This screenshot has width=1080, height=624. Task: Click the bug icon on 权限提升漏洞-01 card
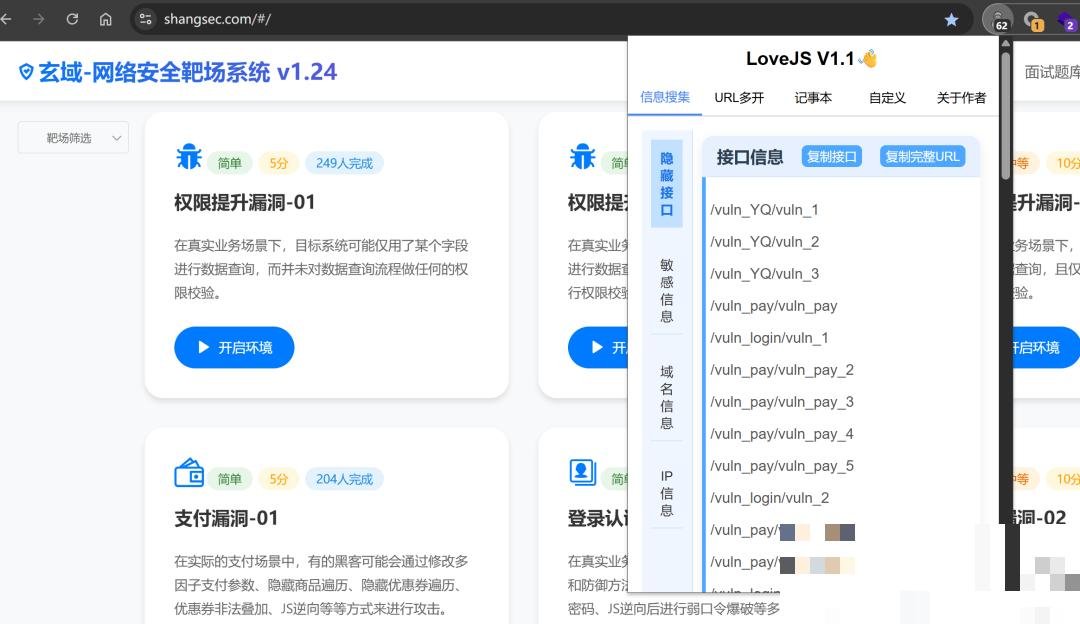point(189,157)
